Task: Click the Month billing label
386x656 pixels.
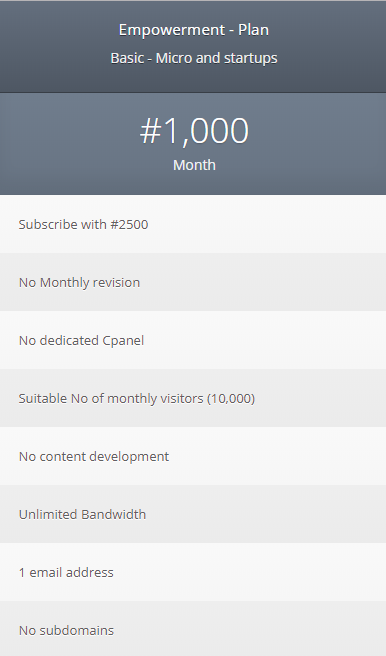Action: (x=194, y=165)
